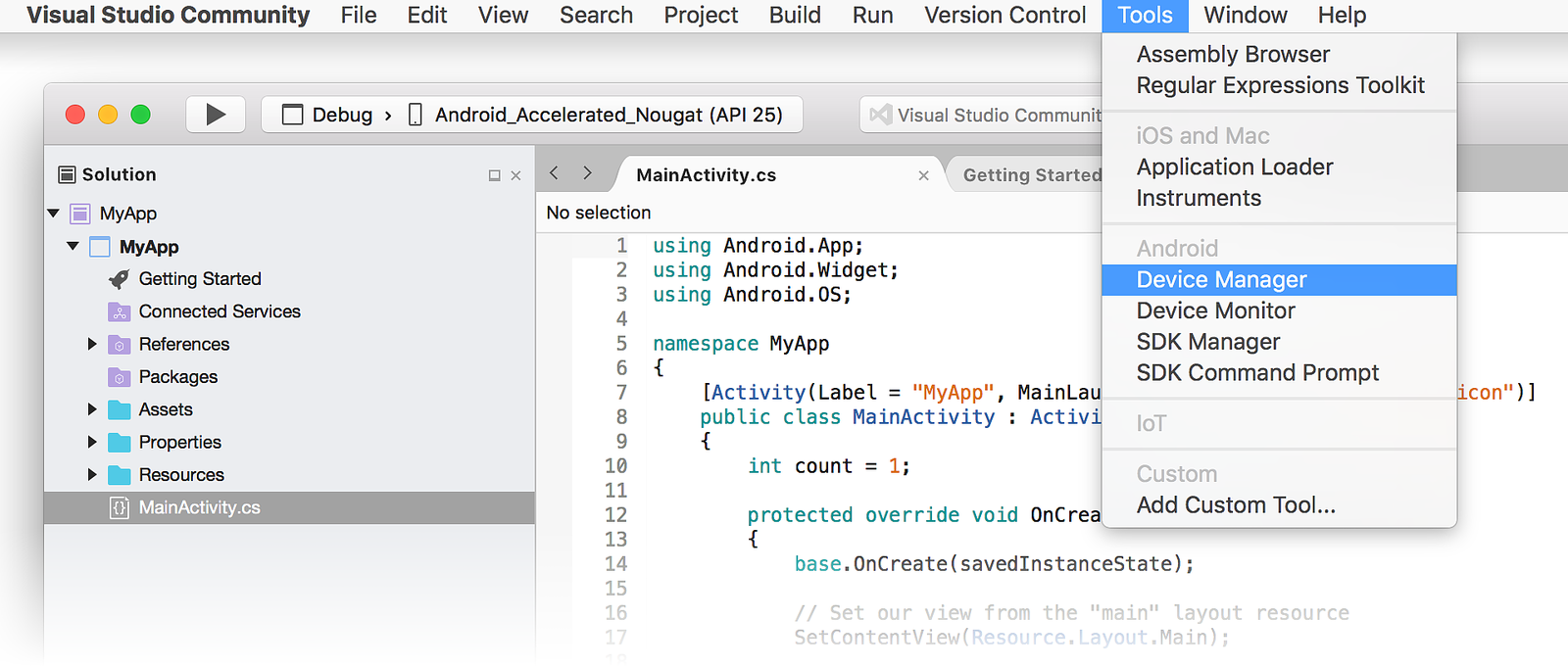The height and width of the screenshot is (668, 1568).
Task: Open the Run menu
Action: [872, 16]
